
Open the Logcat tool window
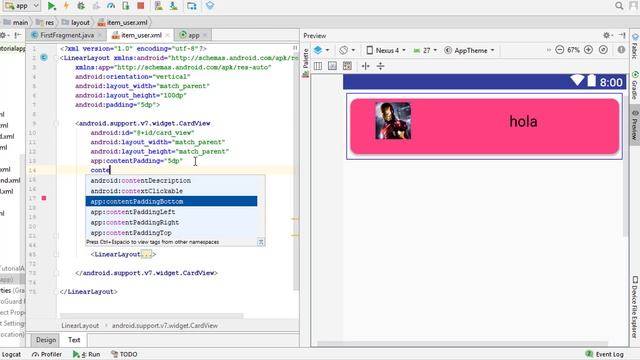11,354
